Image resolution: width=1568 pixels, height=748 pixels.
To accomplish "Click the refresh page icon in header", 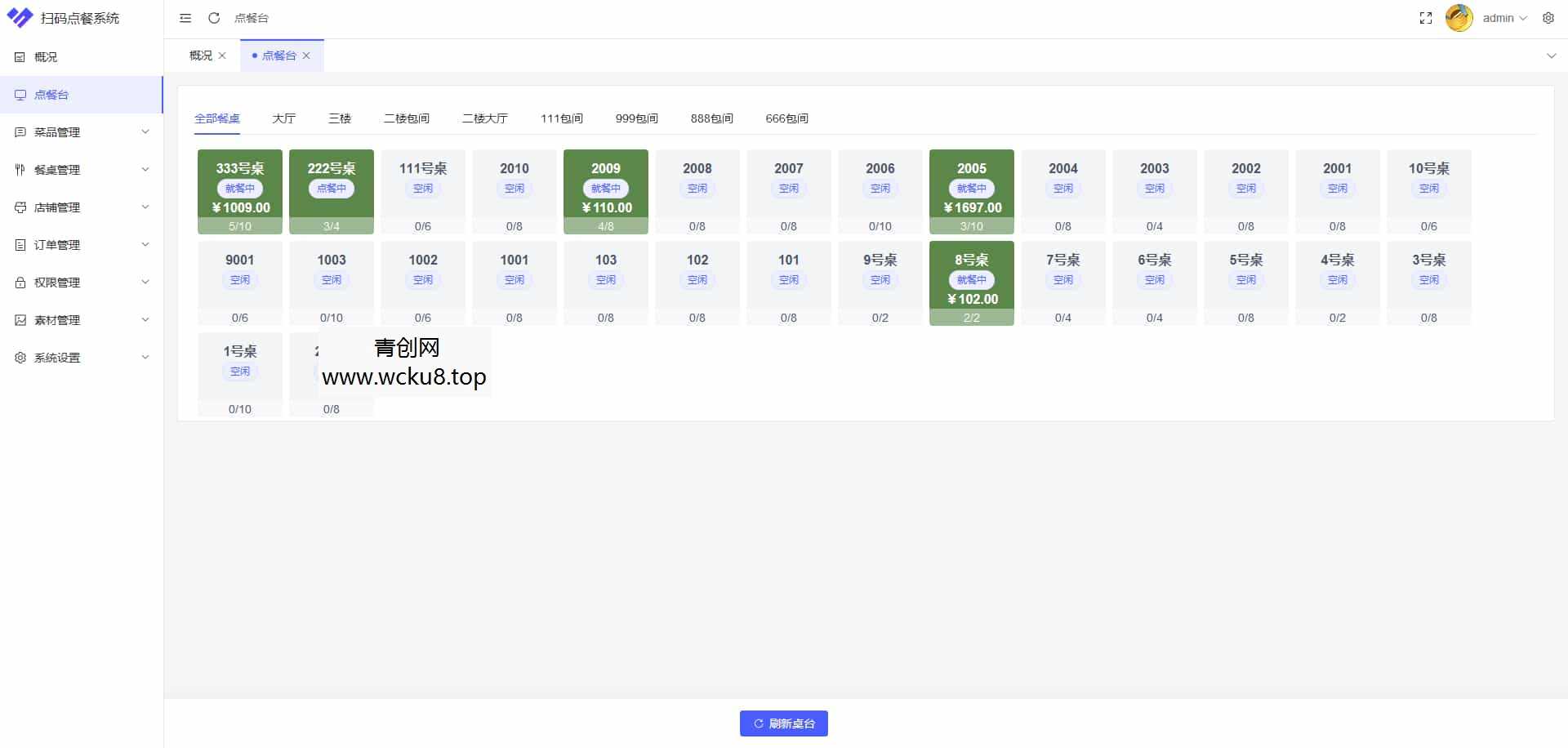I will pos(214,18).
